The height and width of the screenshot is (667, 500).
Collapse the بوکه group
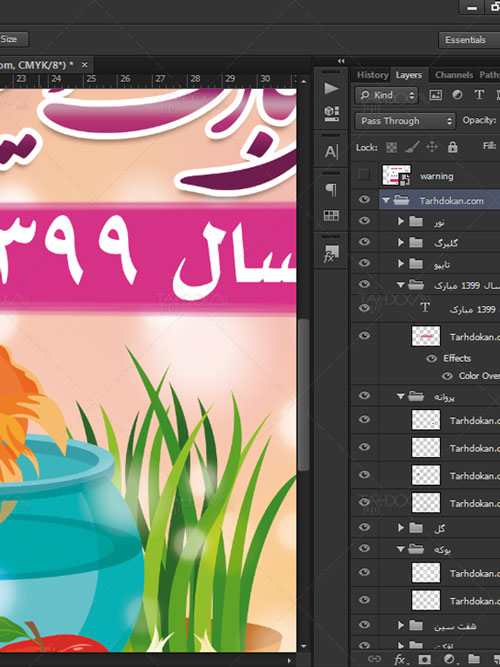pos(400,549)
